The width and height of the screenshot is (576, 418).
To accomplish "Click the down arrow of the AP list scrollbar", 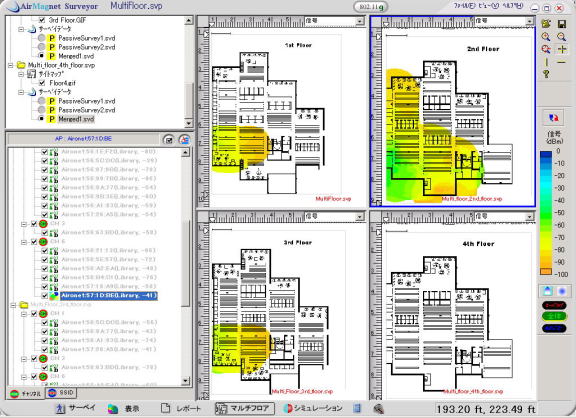I will (x=186, y=381).
